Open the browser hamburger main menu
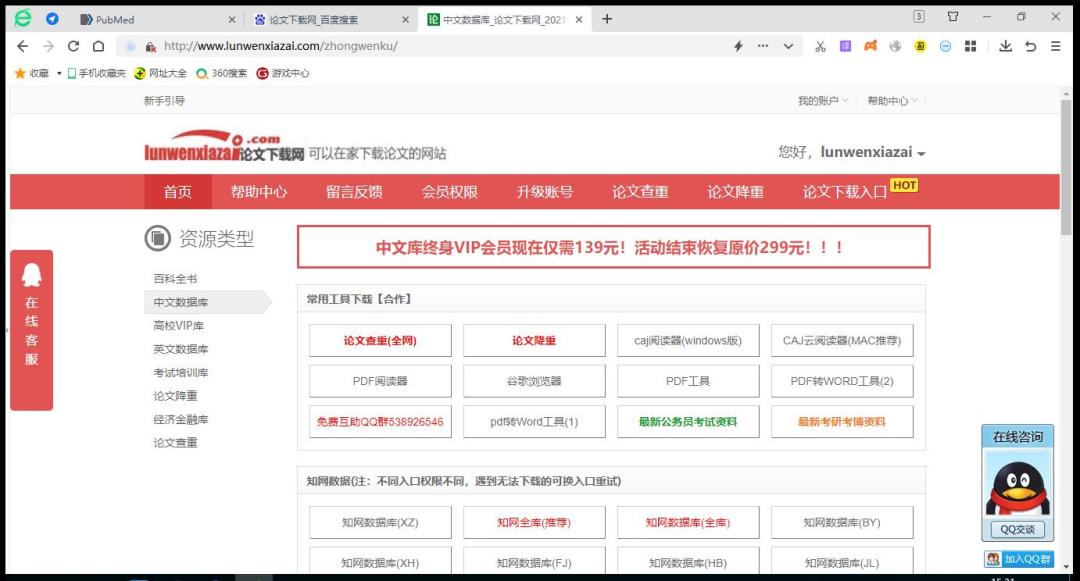The image size is (1080, 581). click(x=1055, y=46)
